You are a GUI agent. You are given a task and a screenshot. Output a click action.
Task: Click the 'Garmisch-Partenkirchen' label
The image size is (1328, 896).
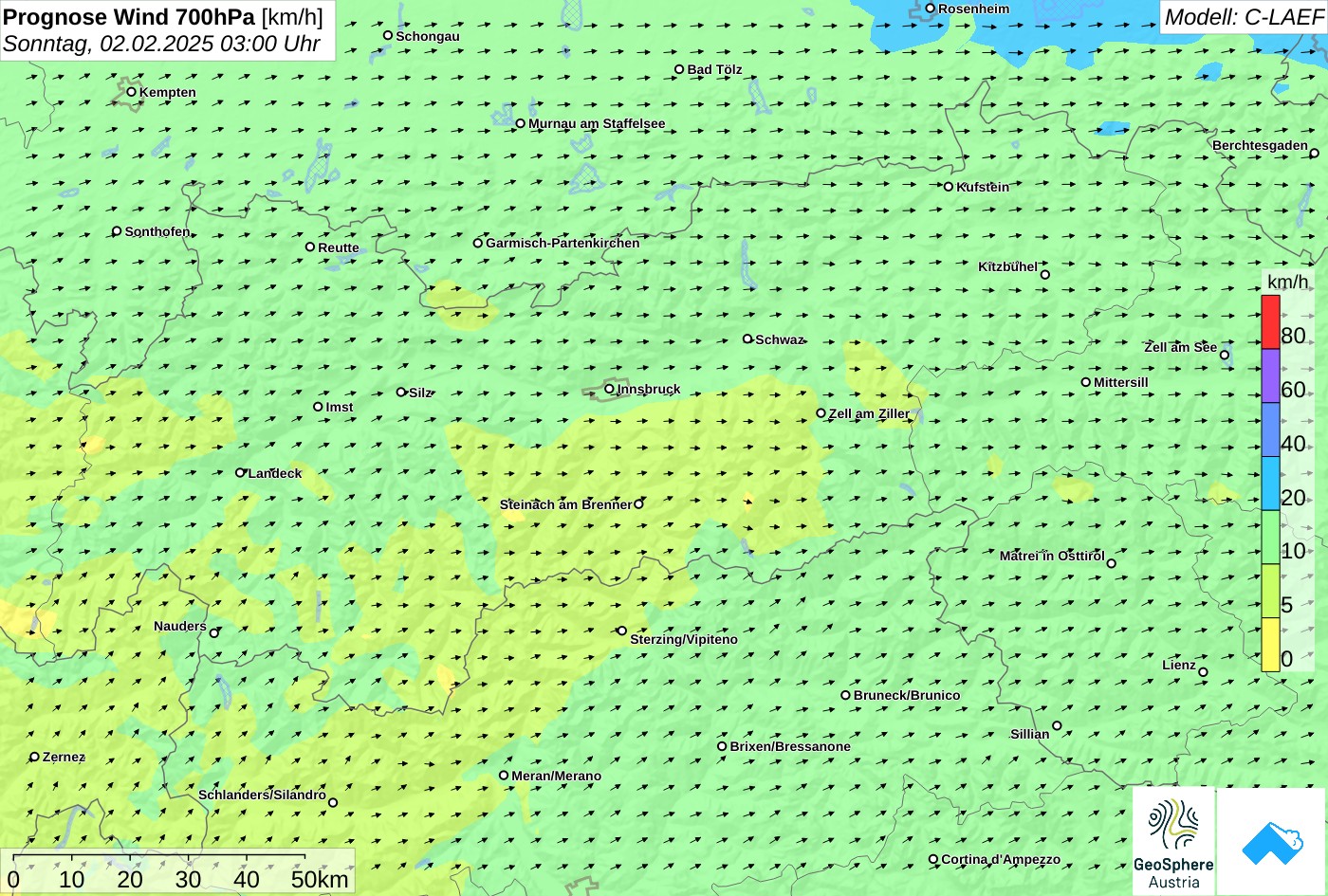click(x=563, y=243)
